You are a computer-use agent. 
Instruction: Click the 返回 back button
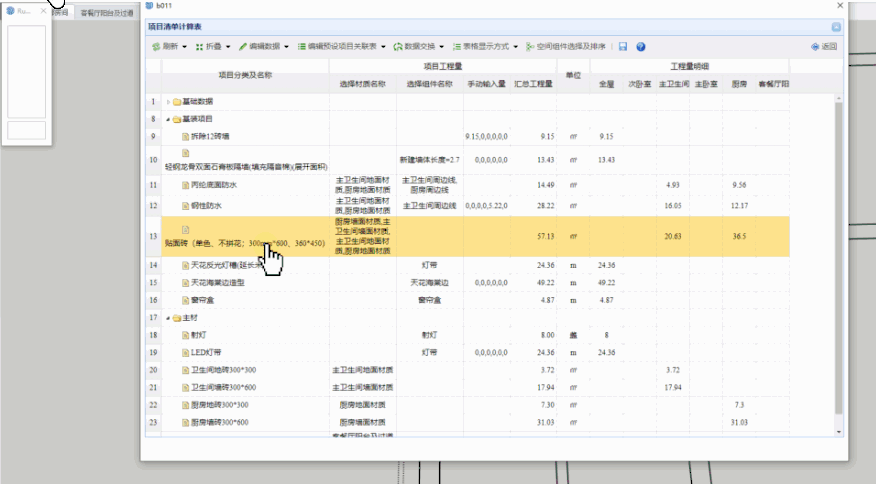point(824,47)
